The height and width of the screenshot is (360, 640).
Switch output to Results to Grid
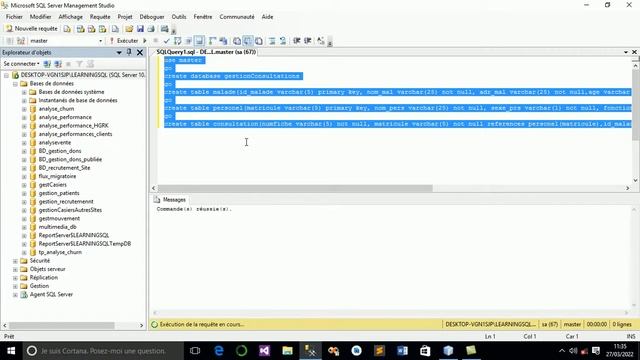pyautogui.click(x=248, y=41)
